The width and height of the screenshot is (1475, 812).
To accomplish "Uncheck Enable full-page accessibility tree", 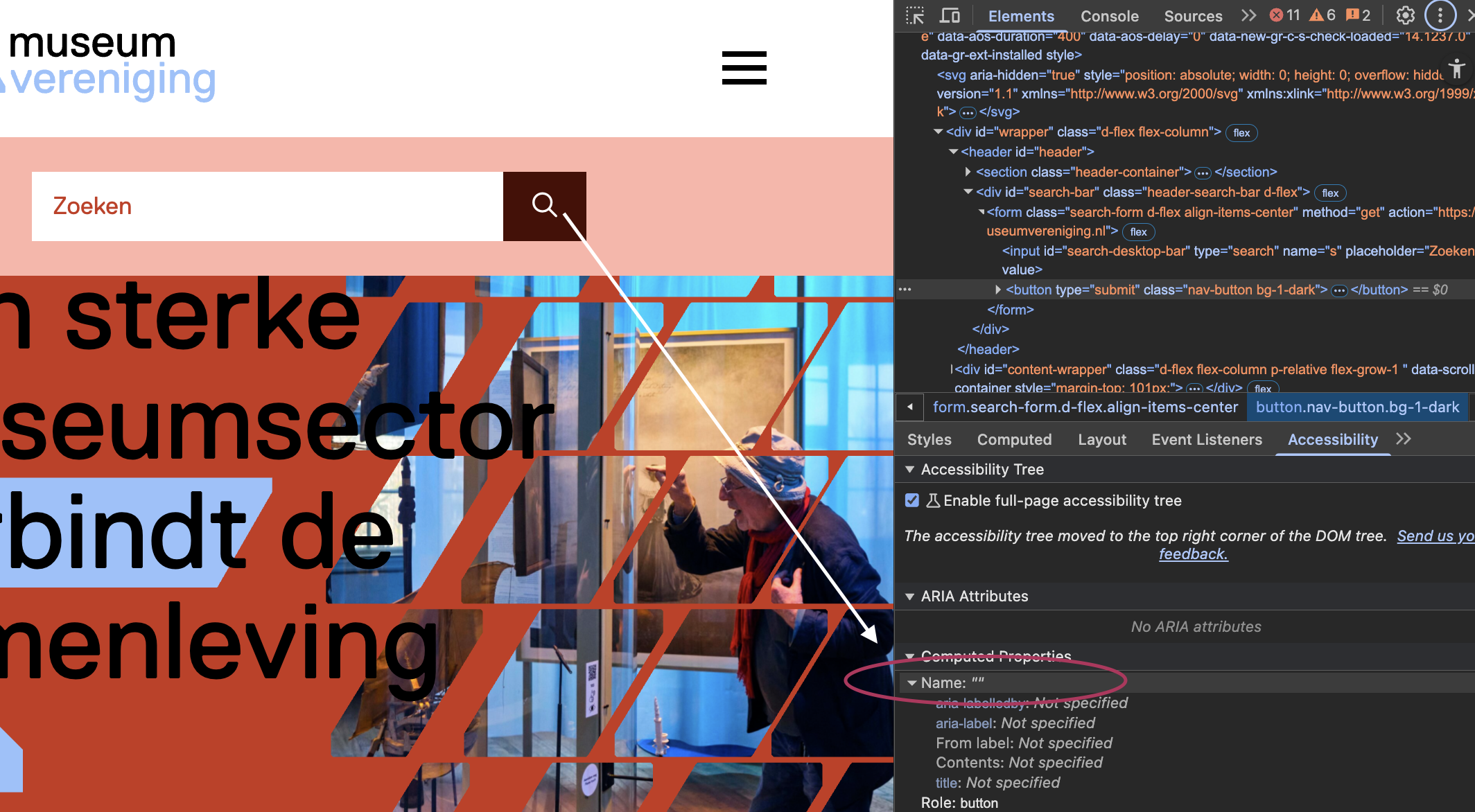I will [912, 500].
